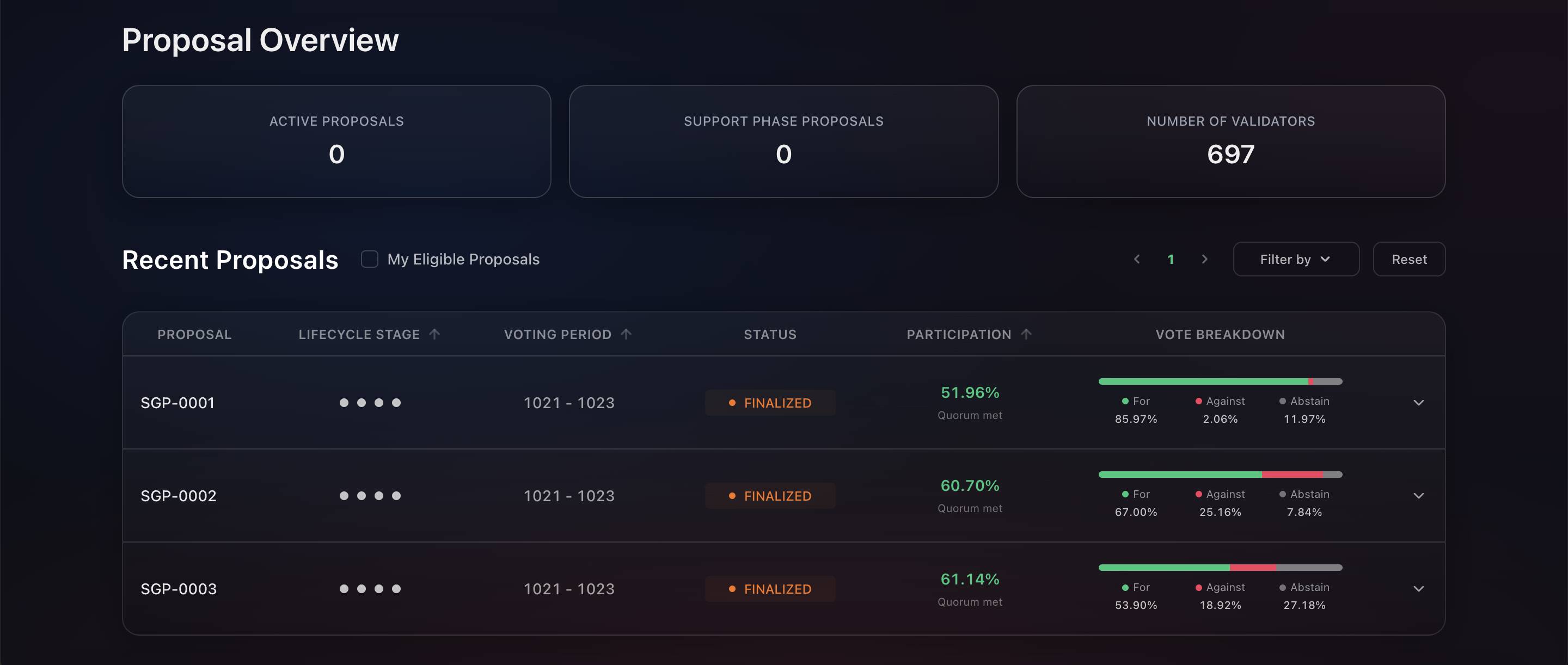Click SGP-0003 lifecycle stage dots
The height and width of the screenshot is (665, 1568).
coord(370,589)
